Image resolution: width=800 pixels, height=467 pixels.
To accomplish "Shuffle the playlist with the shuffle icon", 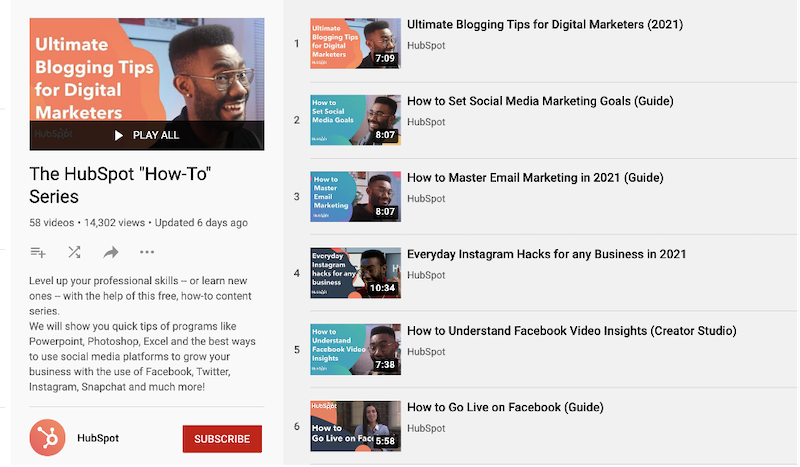I will pos(74,252).
